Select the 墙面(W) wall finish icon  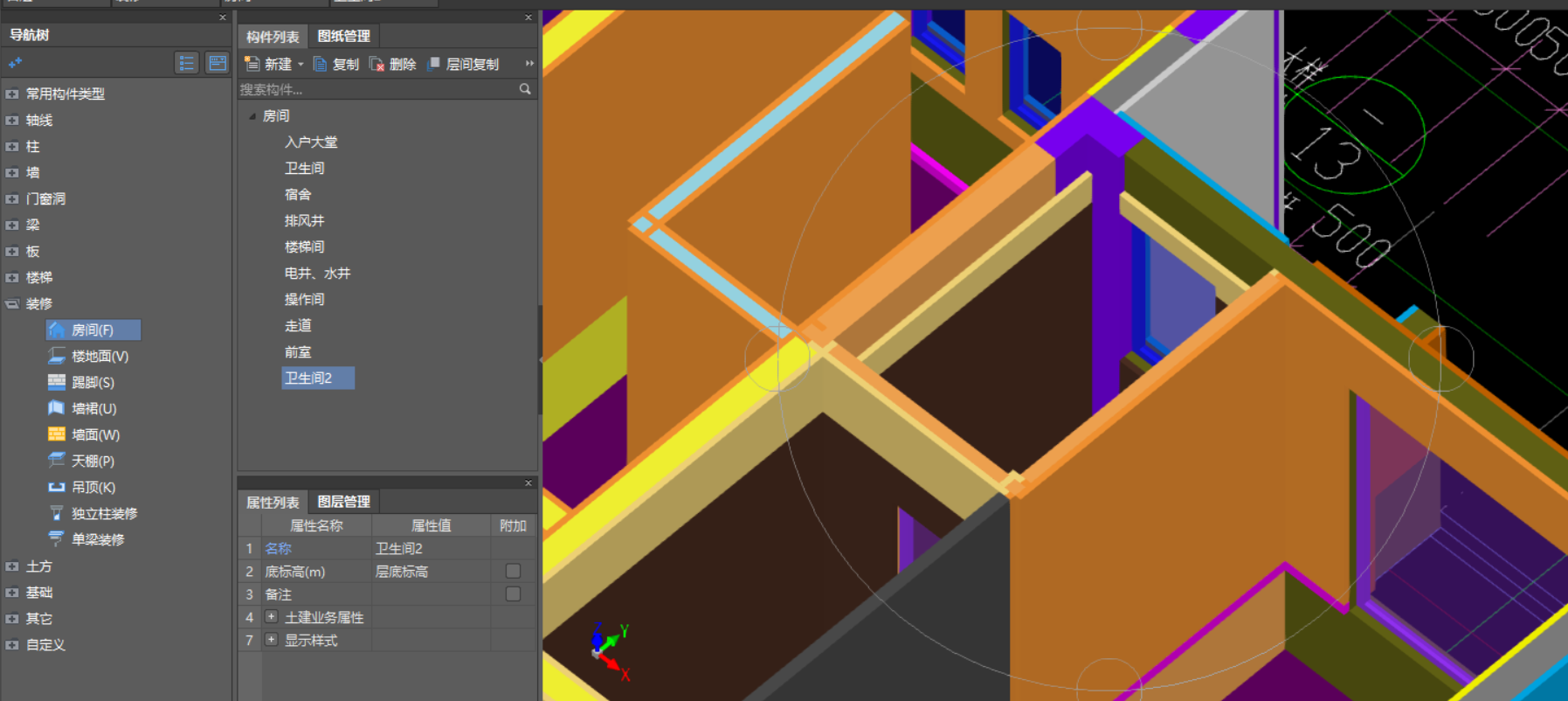[x=57, y=435]
